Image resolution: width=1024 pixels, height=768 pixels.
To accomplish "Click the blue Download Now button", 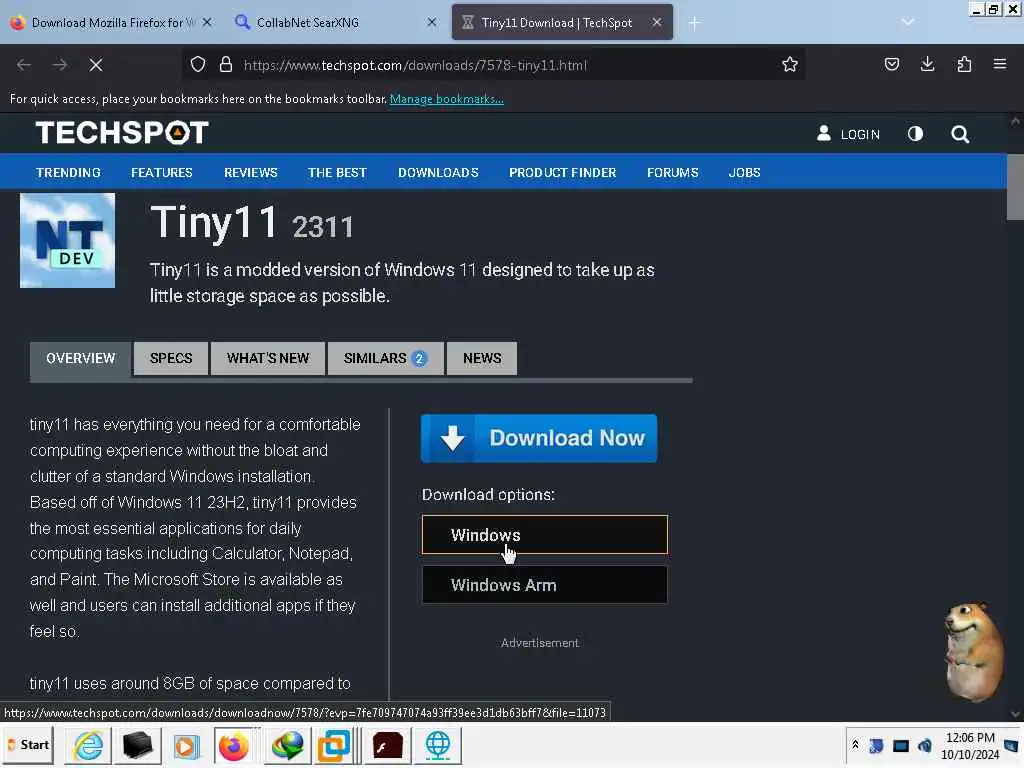I will (x=539, y=438).
